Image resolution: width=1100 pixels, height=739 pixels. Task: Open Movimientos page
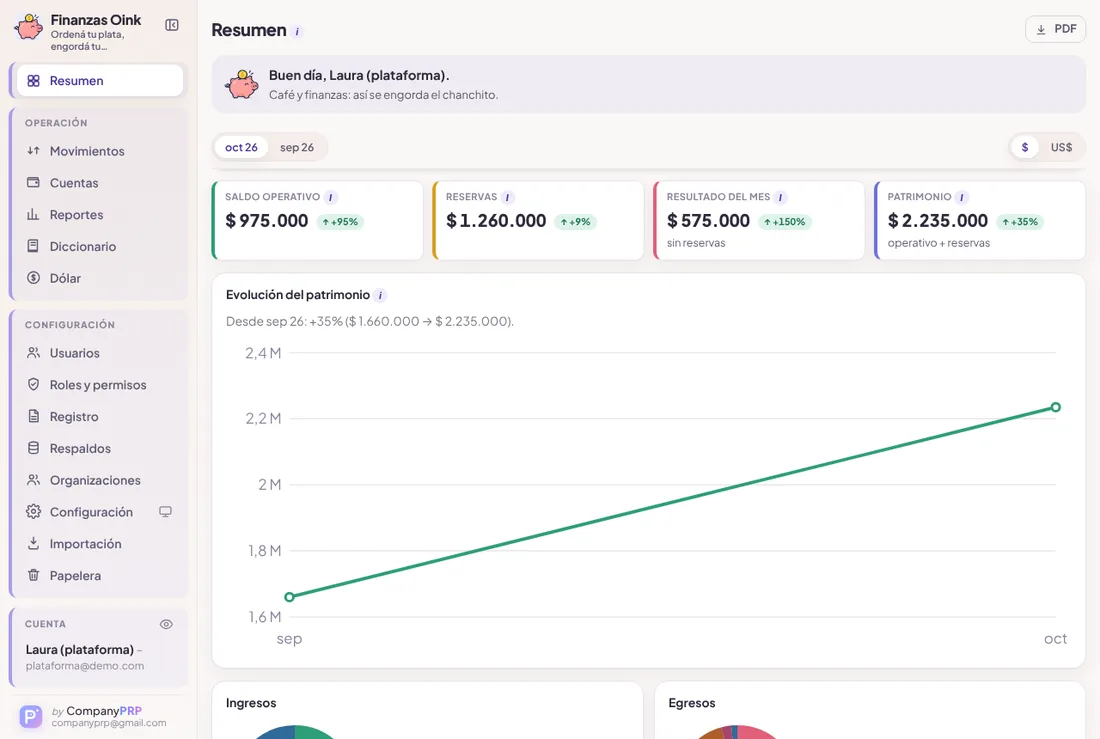[x=100, y=151]
